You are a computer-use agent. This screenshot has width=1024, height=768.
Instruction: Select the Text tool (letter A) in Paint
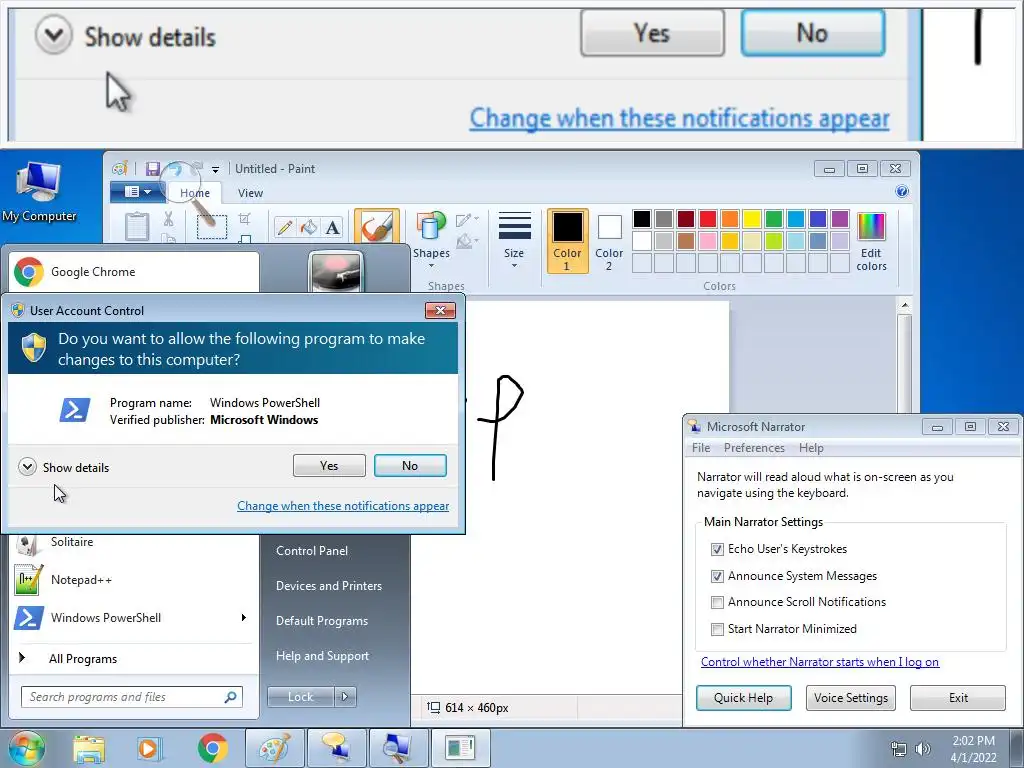click(x=332, y=227)
